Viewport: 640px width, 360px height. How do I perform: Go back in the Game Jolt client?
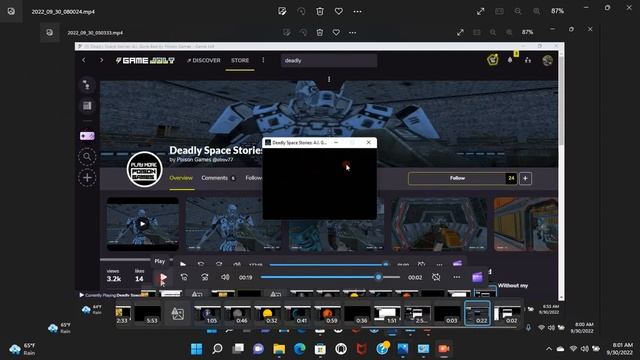[x=84, y=60]
